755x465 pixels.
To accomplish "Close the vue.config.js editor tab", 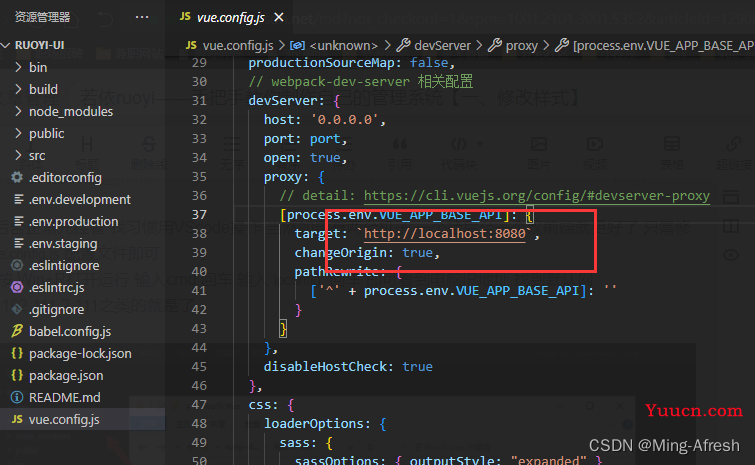I will click(279, 17).
